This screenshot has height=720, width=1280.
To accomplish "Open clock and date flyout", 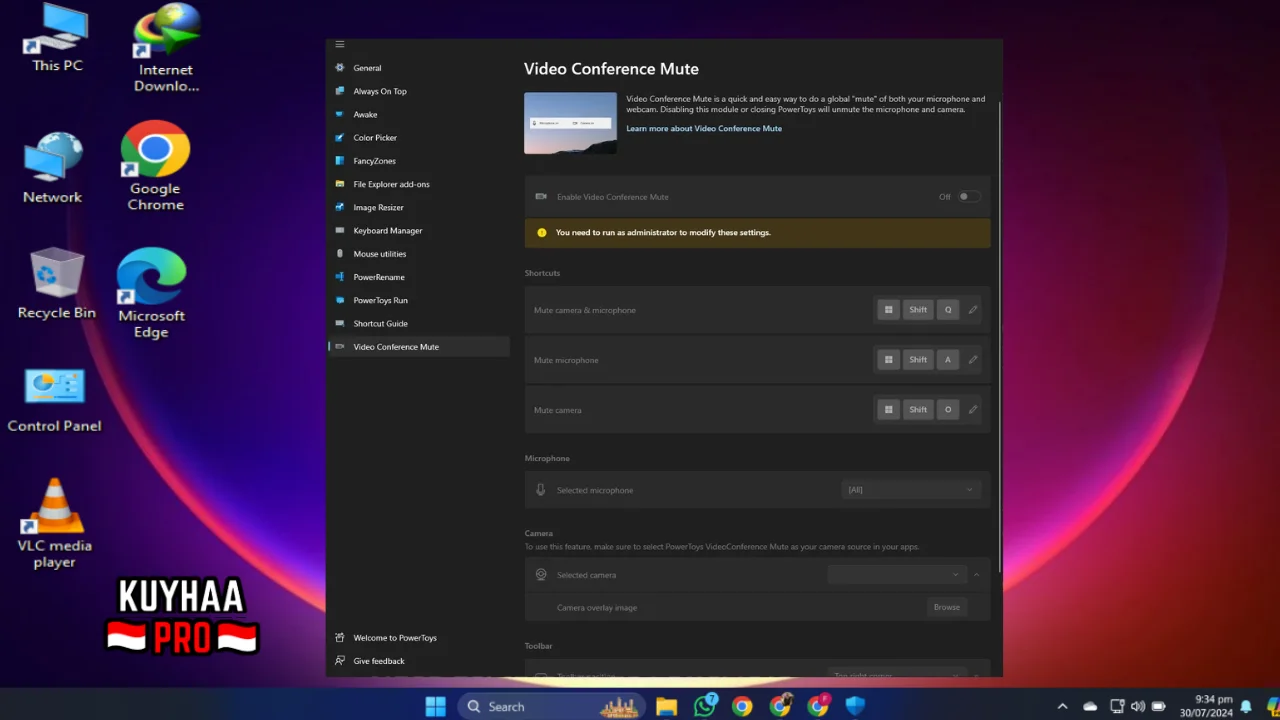I will pos(1205,706).
